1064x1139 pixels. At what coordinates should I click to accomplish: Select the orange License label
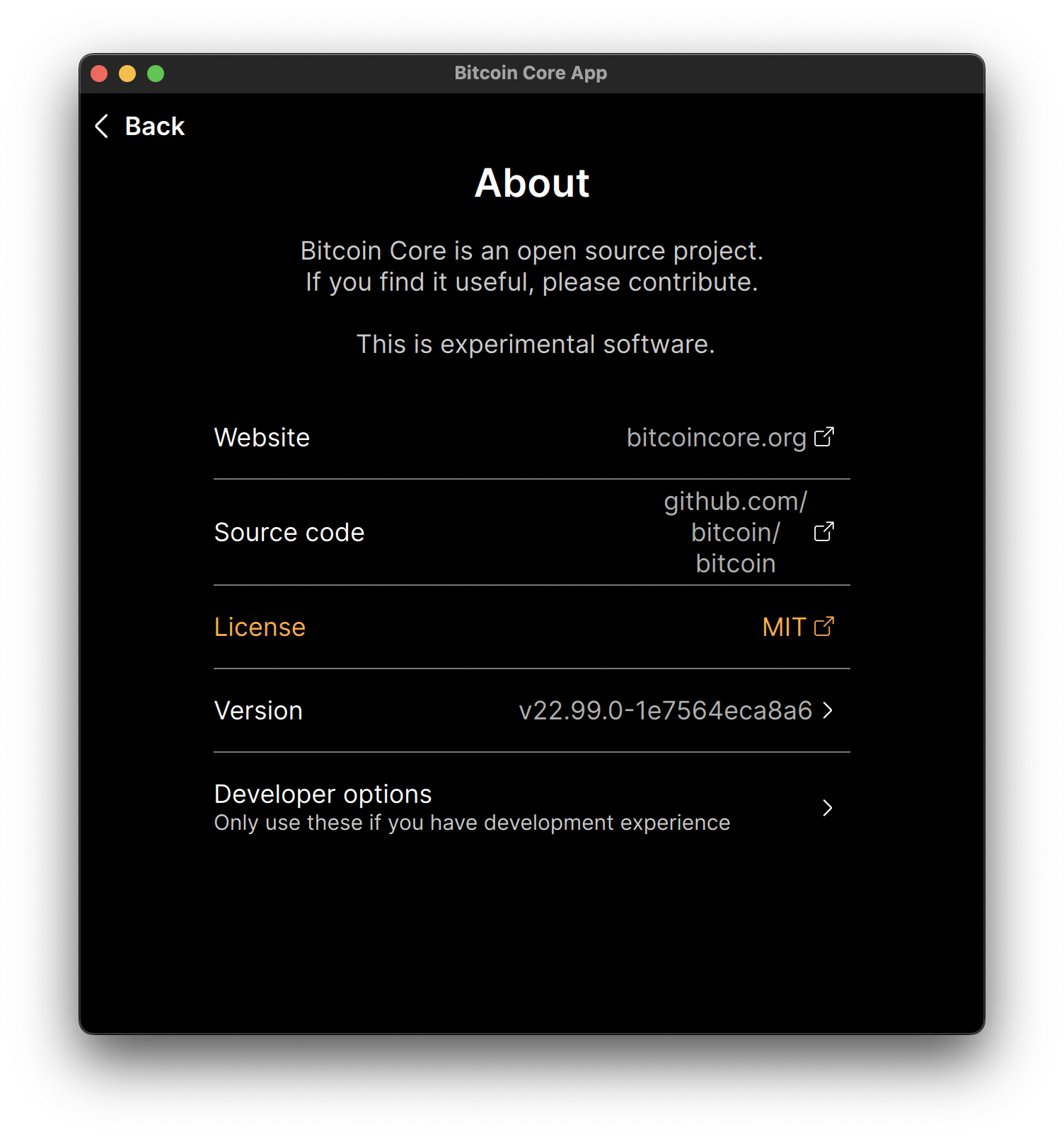(260, 627)
